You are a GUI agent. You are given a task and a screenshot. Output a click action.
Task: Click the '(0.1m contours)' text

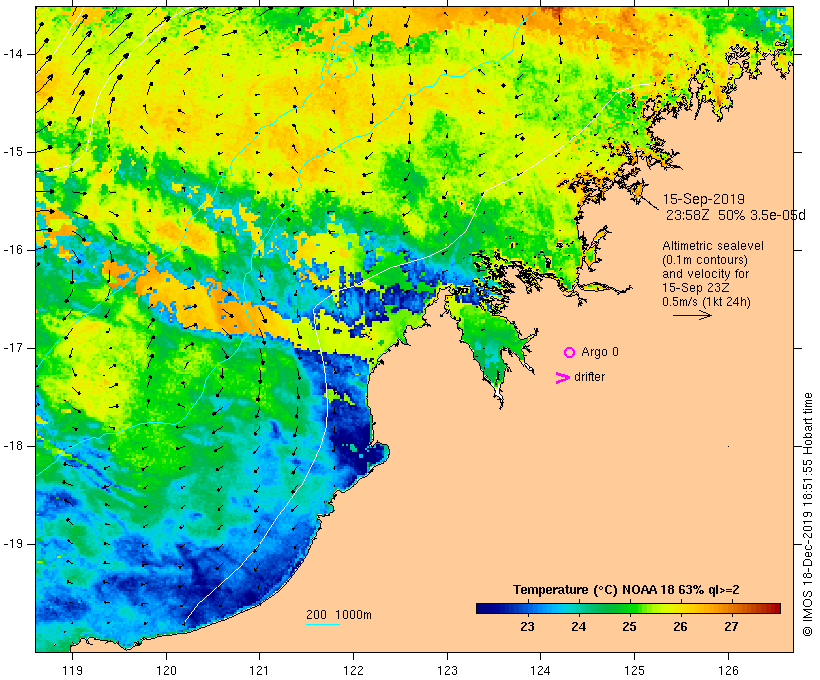(x=705, y=260)
